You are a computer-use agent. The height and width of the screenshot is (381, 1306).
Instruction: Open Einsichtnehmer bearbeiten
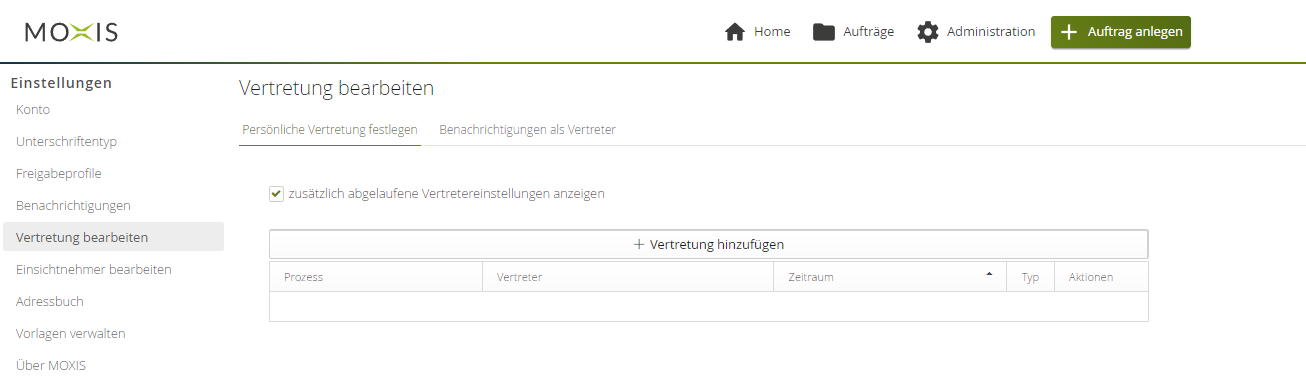(94, 270)
